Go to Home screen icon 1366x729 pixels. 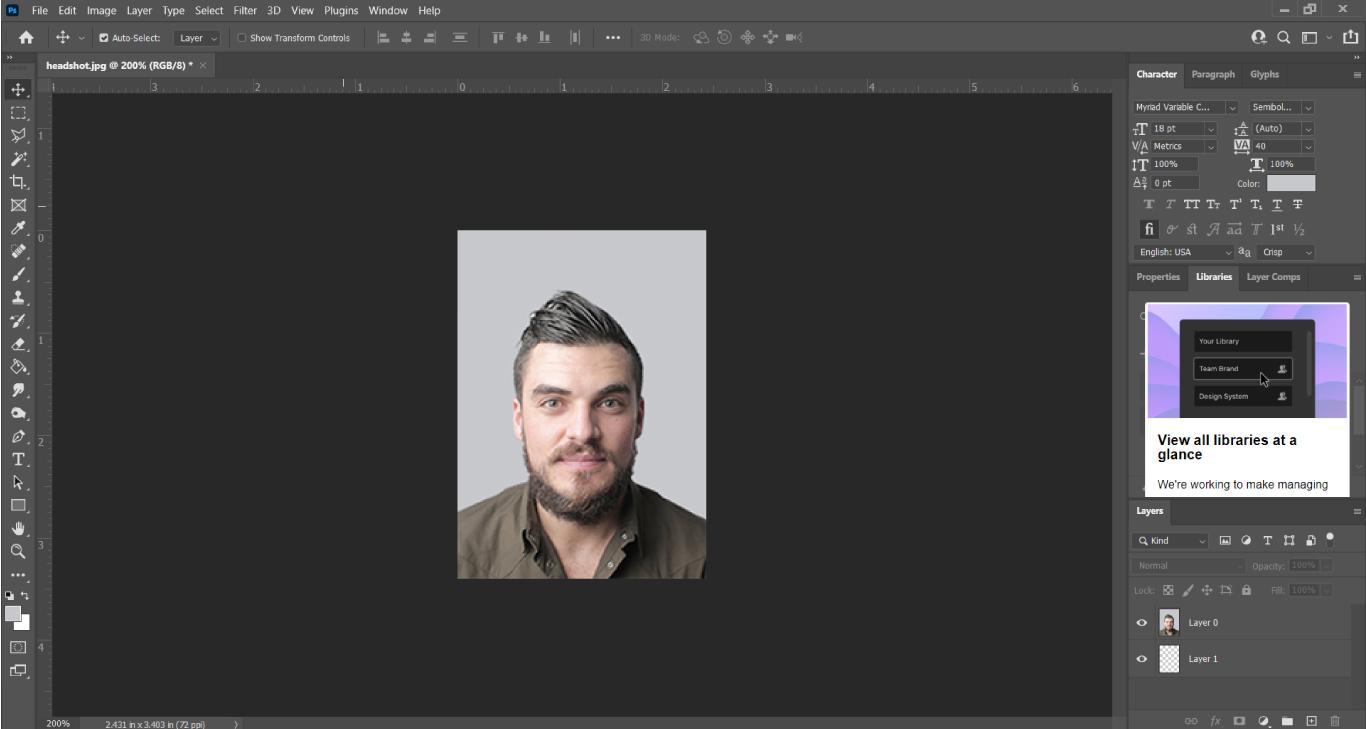26,37
